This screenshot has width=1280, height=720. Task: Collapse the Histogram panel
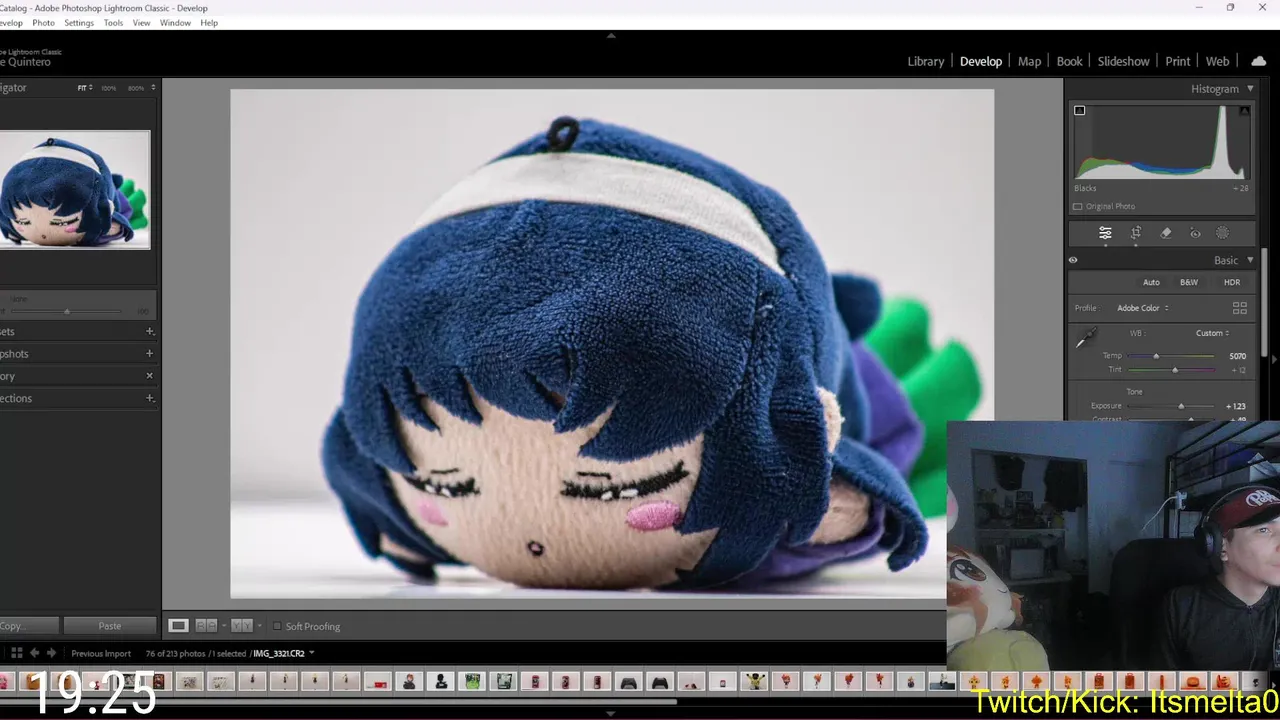(x=1250, y=89)
